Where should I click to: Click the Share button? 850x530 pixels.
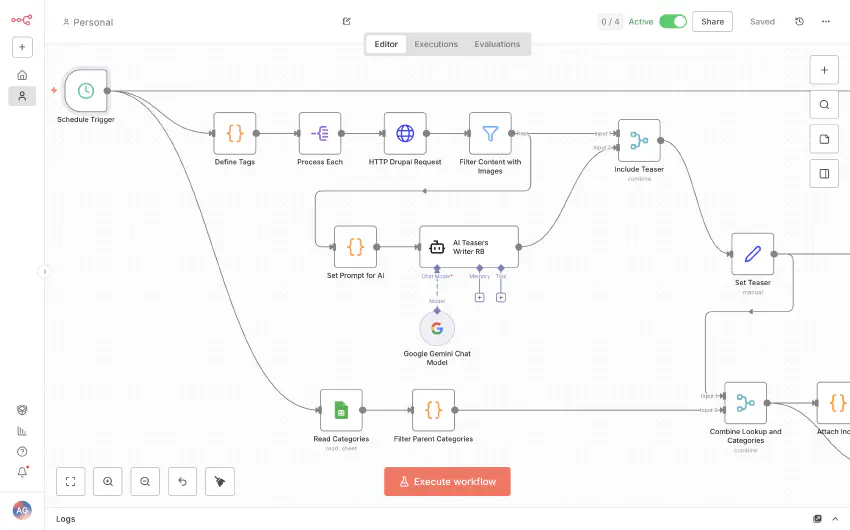click(712, 21)
